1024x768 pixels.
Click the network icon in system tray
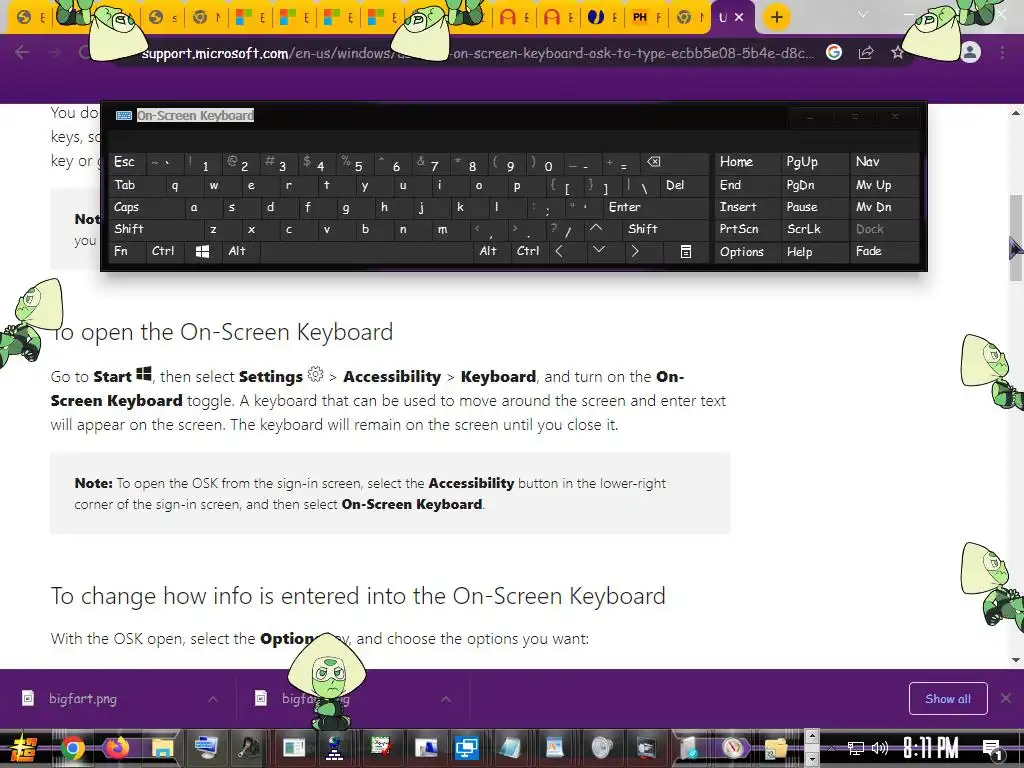pyautogui.click(x=856, y=748)
